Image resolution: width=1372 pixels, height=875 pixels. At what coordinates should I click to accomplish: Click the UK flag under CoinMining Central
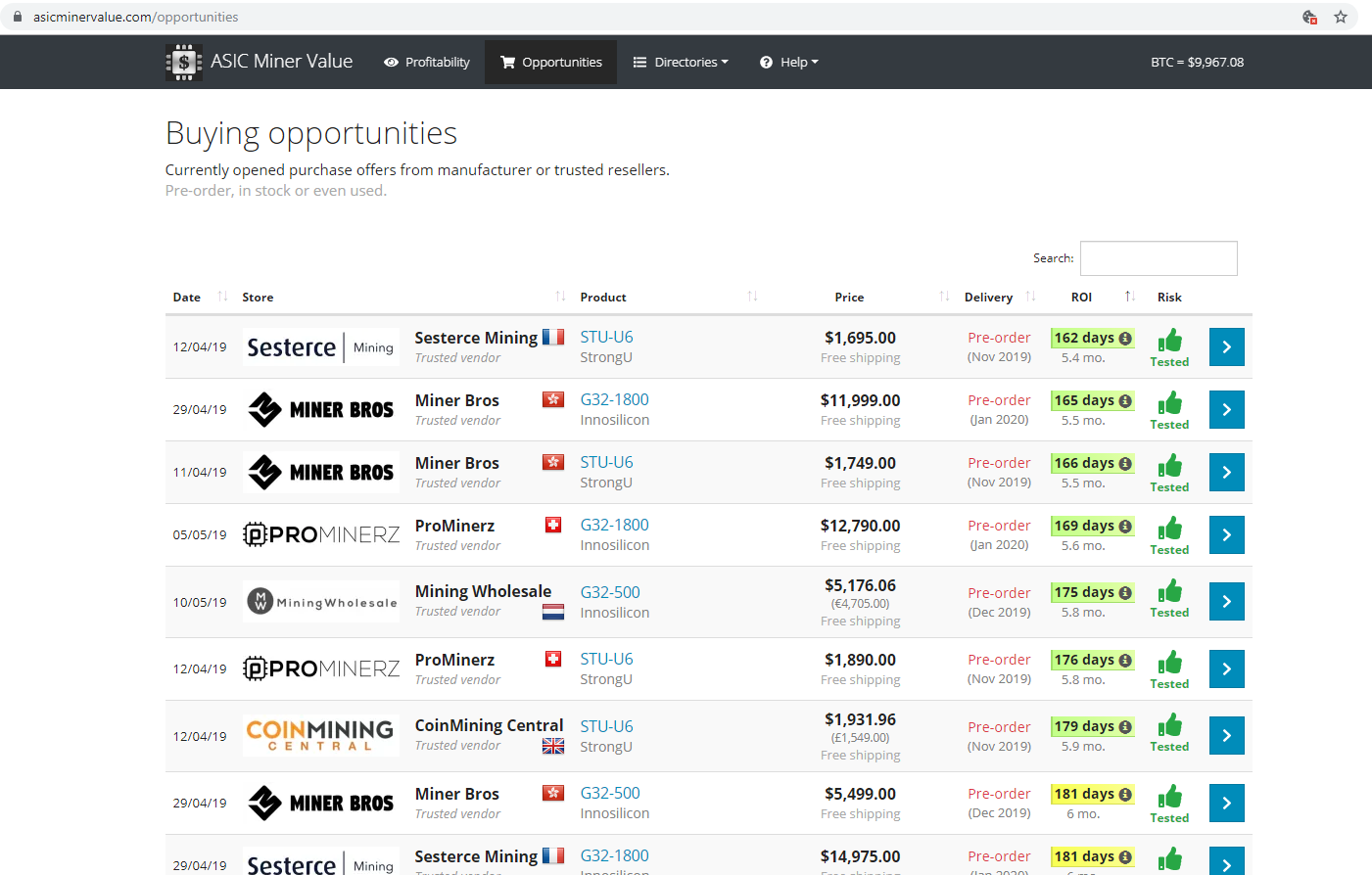click(x=553, y=746)
